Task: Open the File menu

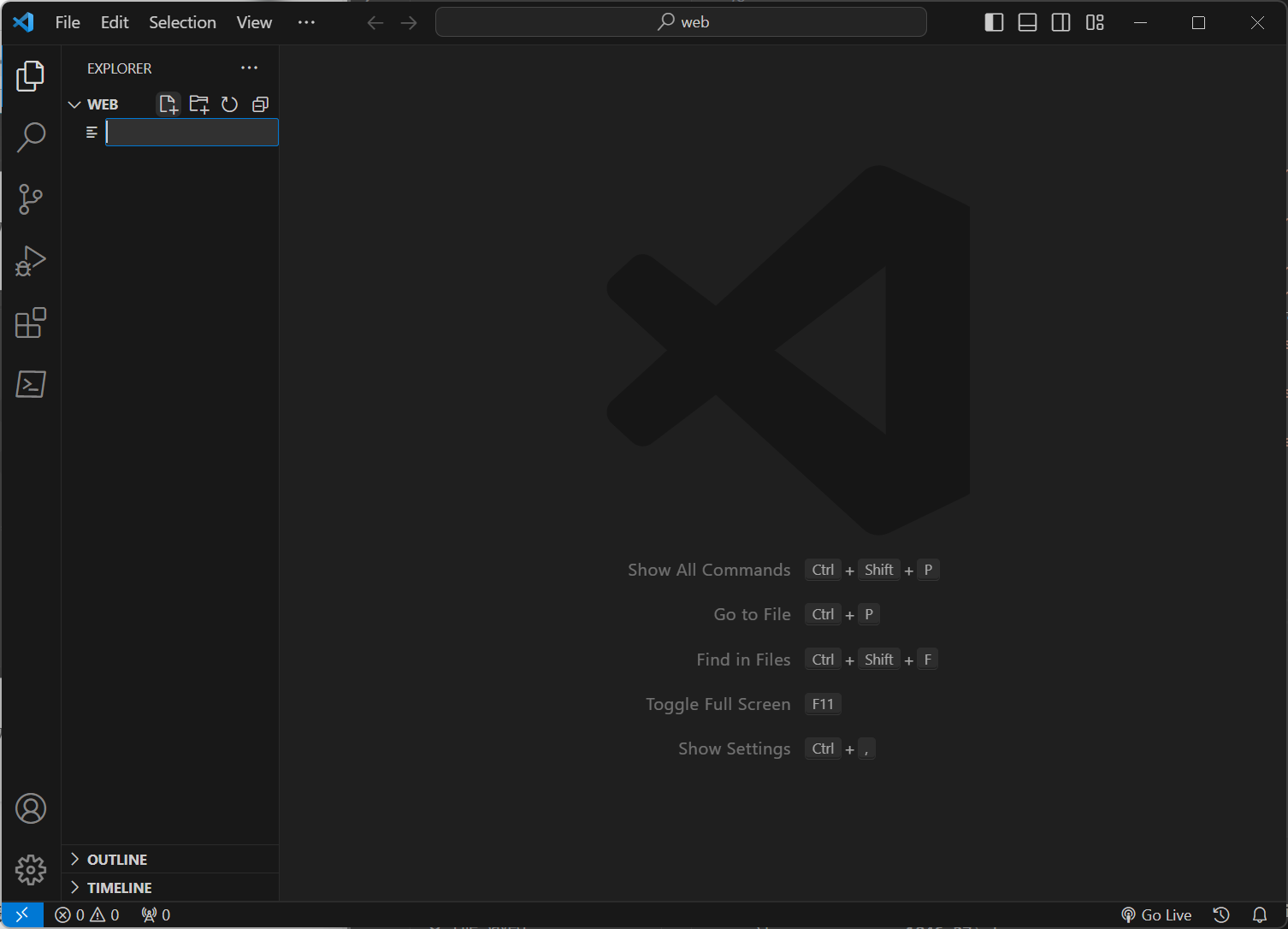Action: pyautogui.click(x=68, y=22)
